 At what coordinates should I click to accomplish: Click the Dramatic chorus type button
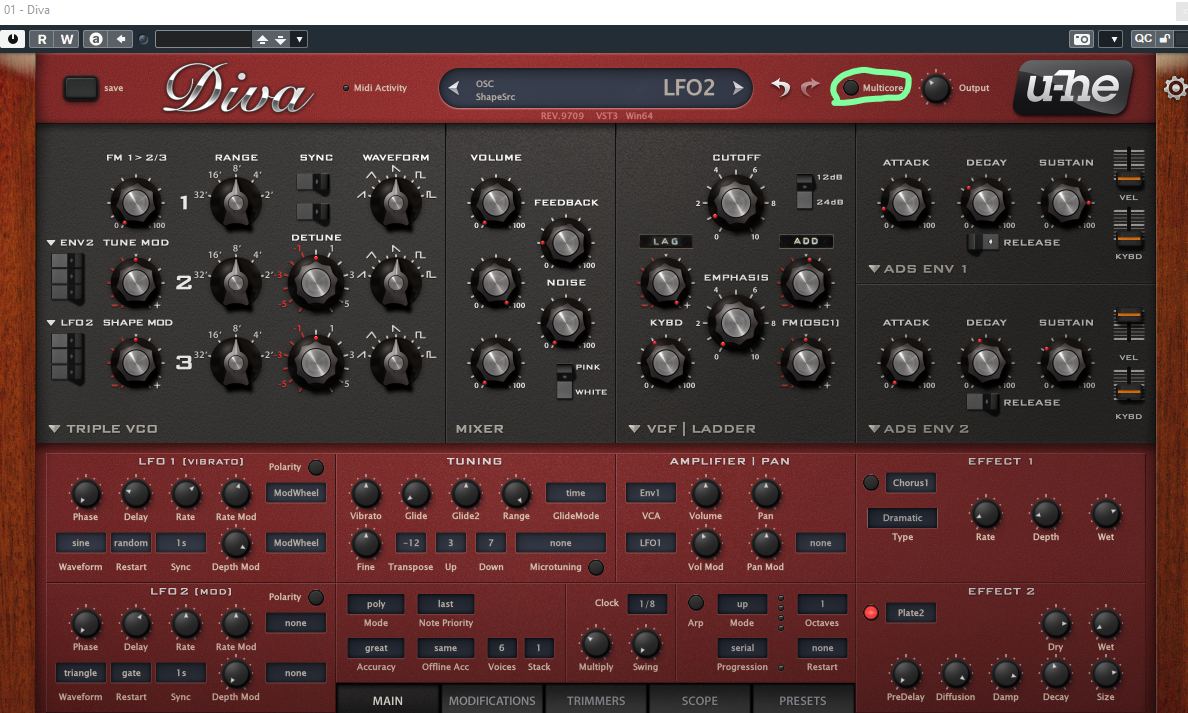(902, 518)
